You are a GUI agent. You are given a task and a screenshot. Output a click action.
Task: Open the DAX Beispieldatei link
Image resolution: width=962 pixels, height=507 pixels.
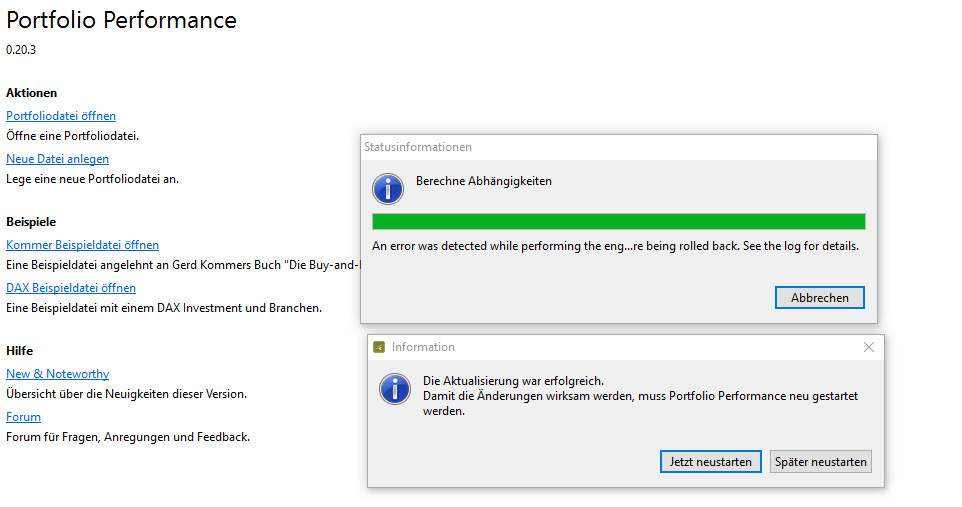pyautogui.click(x=71, y=287)
